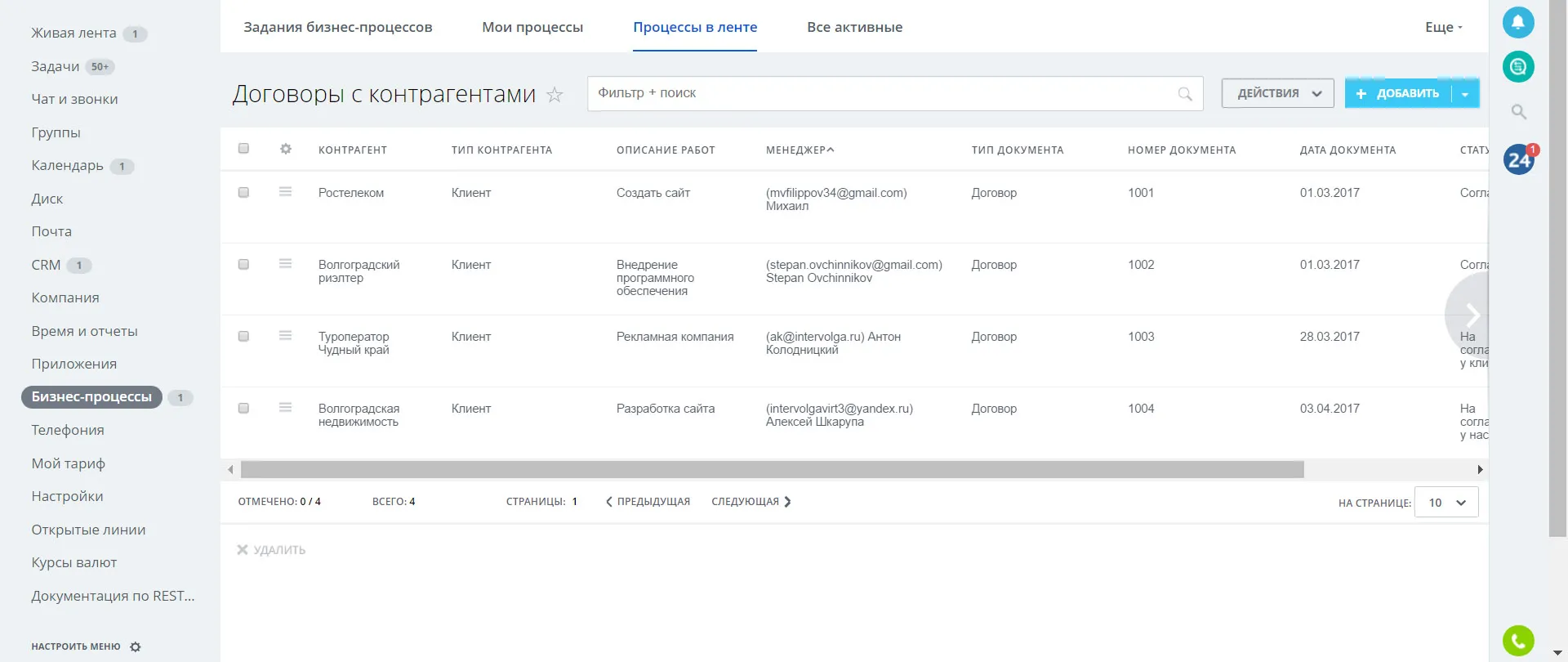The width and height of the screenshot is (1568, 662).
Task: Open Диск sidebar item
Action: pyautogui.click(x=47, y=199)
